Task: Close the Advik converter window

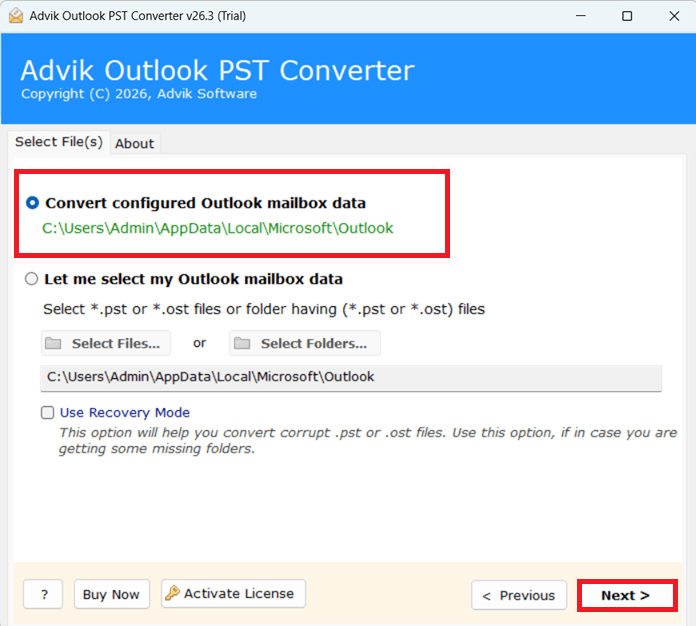Action: (x=674, y=16)
